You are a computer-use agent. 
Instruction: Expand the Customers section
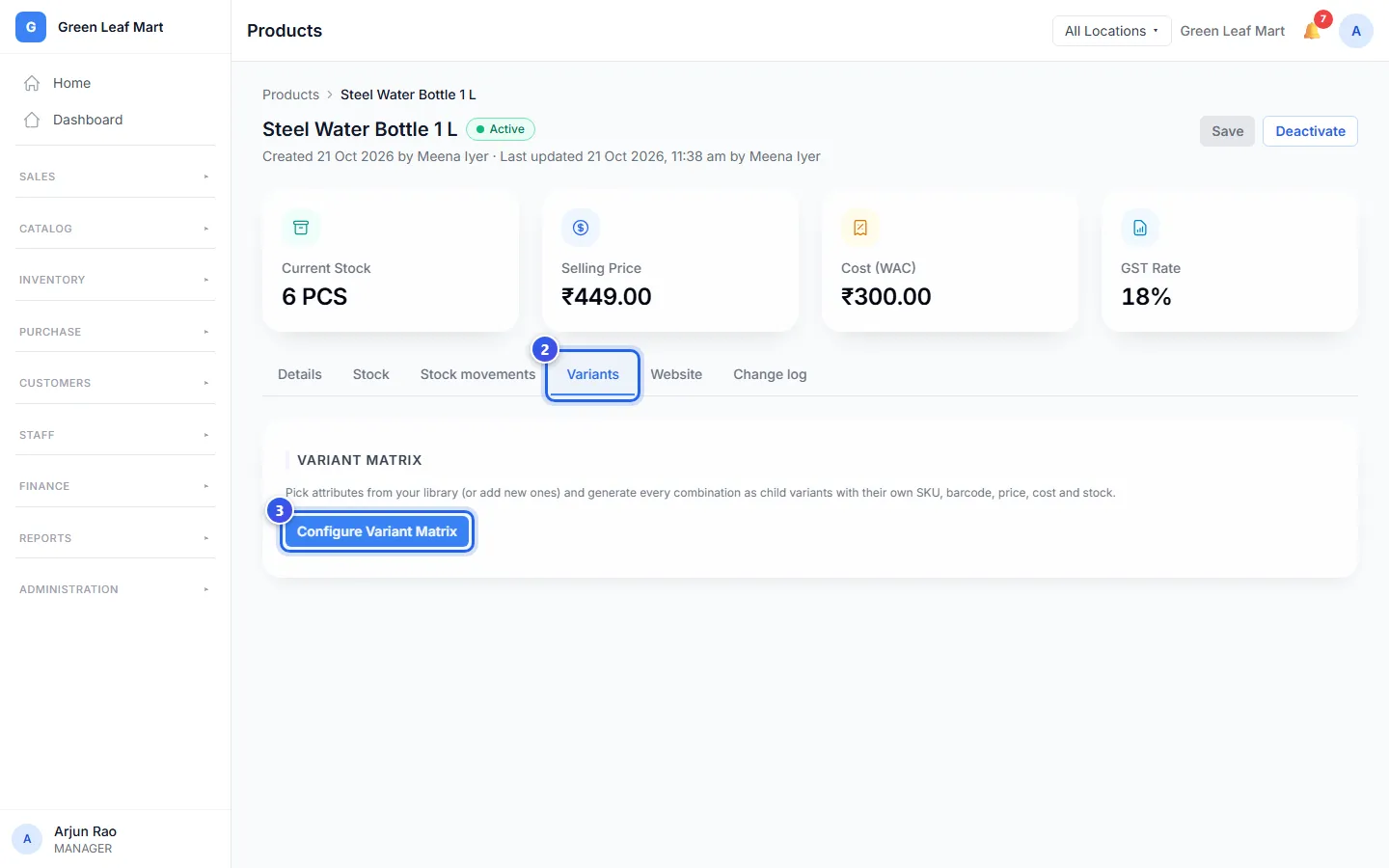[x=115, y=383]
